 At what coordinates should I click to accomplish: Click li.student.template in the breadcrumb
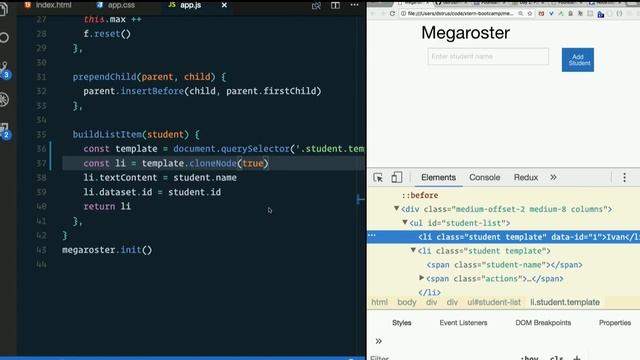(x=564, y=302)
